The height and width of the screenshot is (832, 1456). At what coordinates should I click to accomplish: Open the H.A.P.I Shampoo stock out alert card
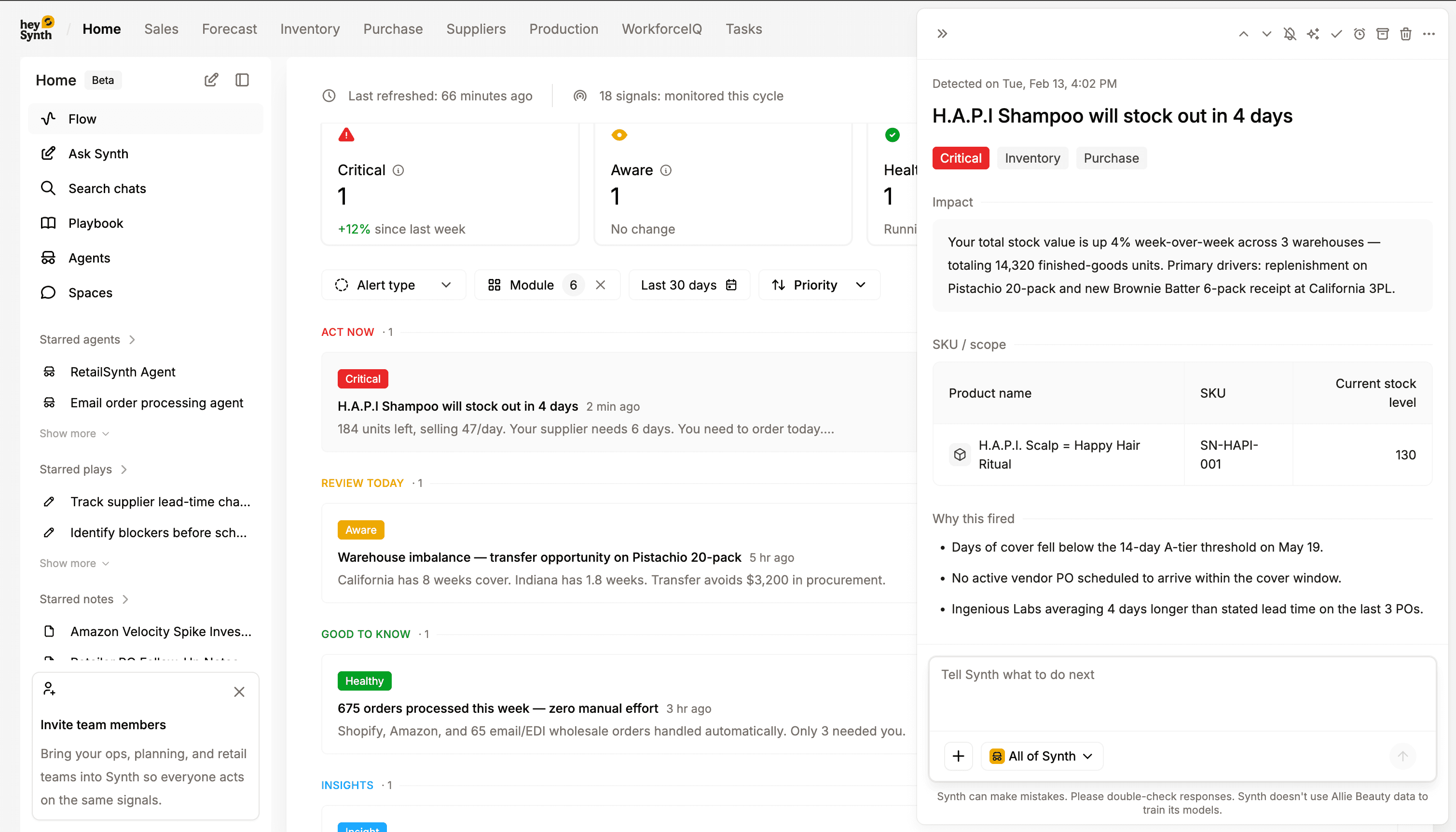click(x=619, y=402)
